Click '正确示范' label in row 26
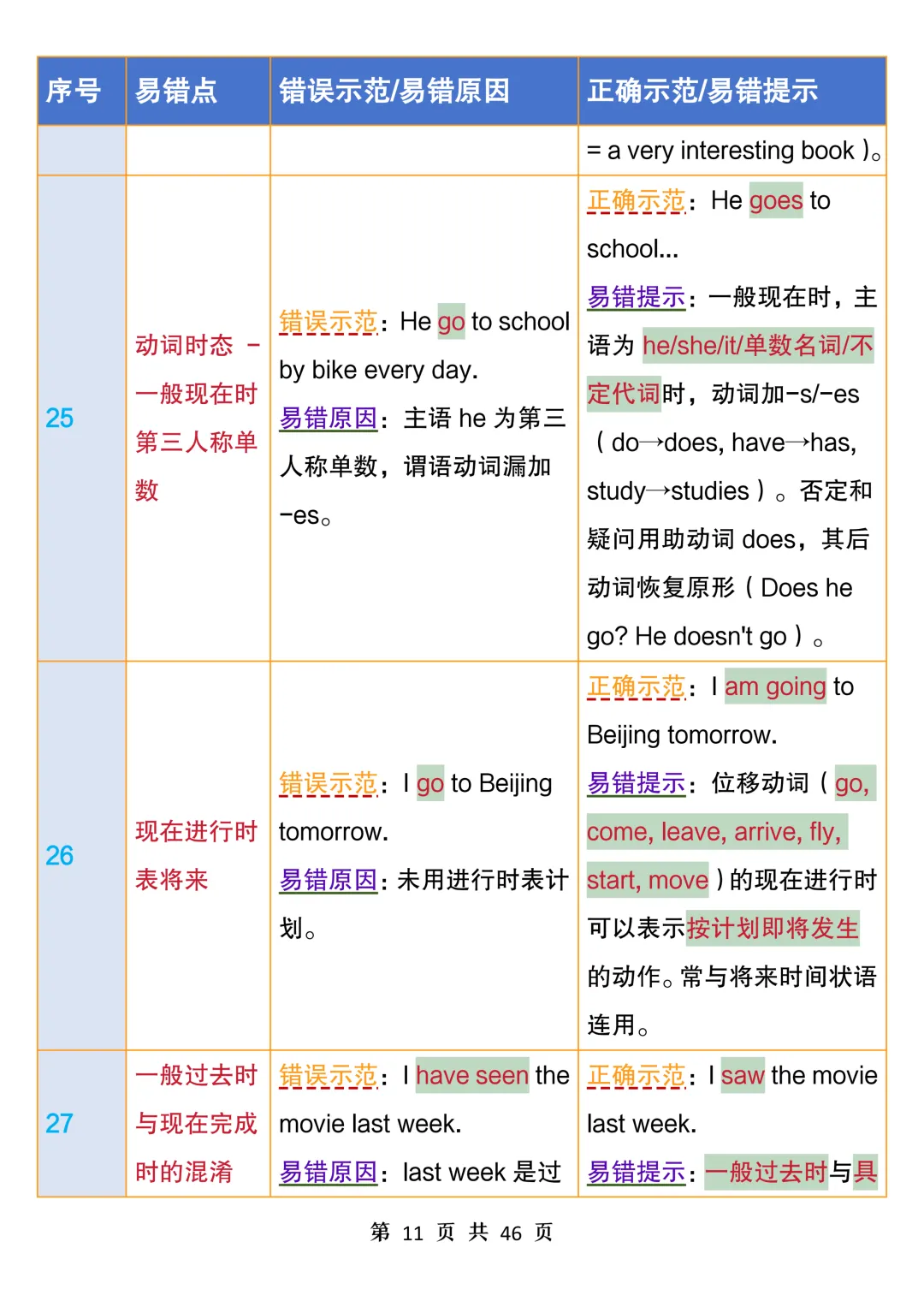 [637, 686]
